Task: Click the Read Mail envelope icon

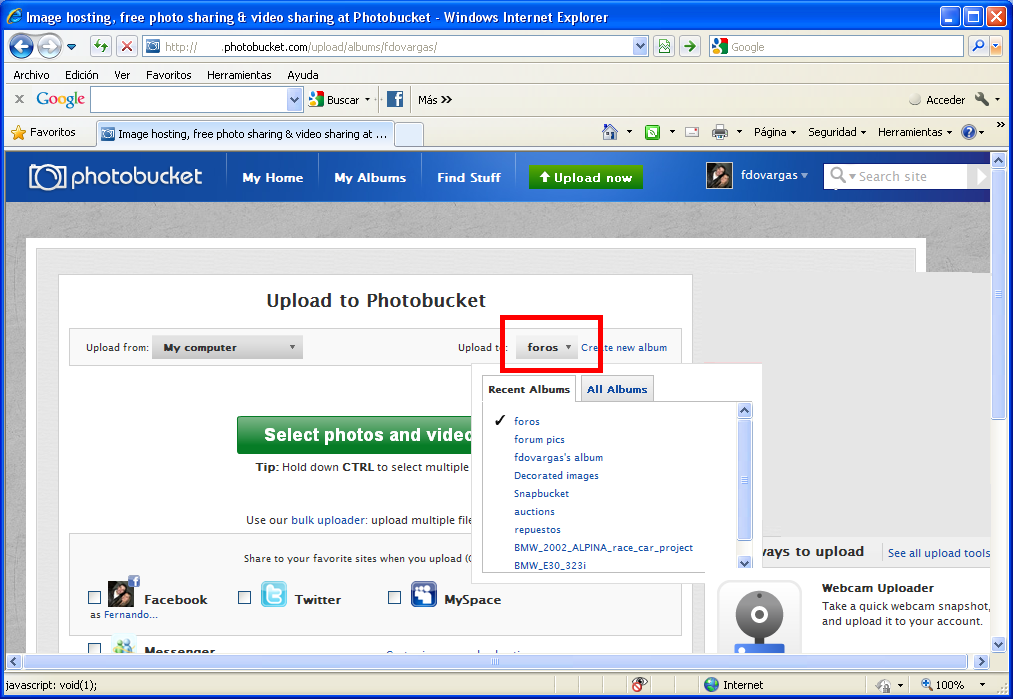Action: 692,132
